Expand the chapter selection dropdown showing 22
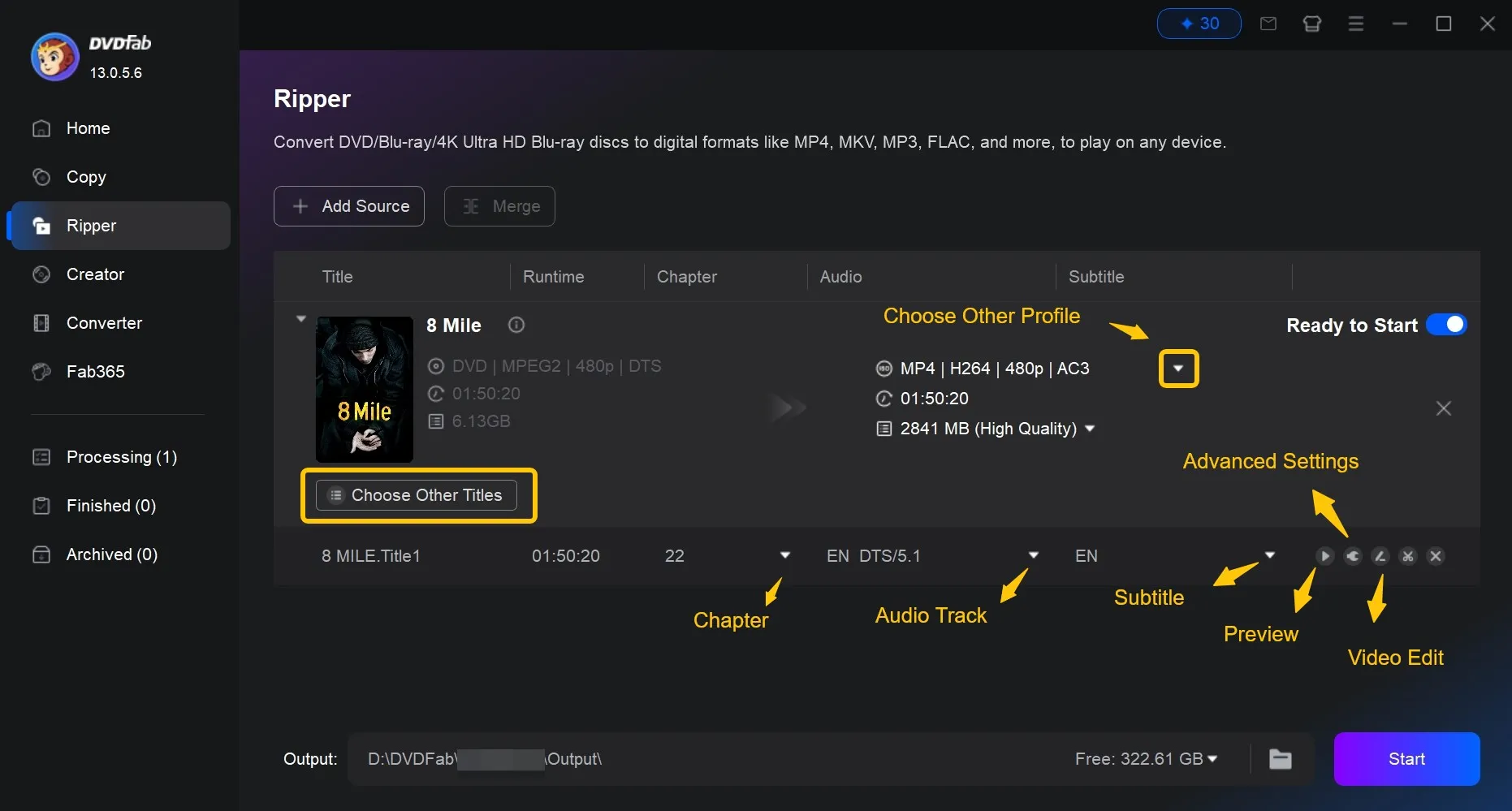Image resolution: width=1512 pixels, height=811 pixels. pos(784,555)
